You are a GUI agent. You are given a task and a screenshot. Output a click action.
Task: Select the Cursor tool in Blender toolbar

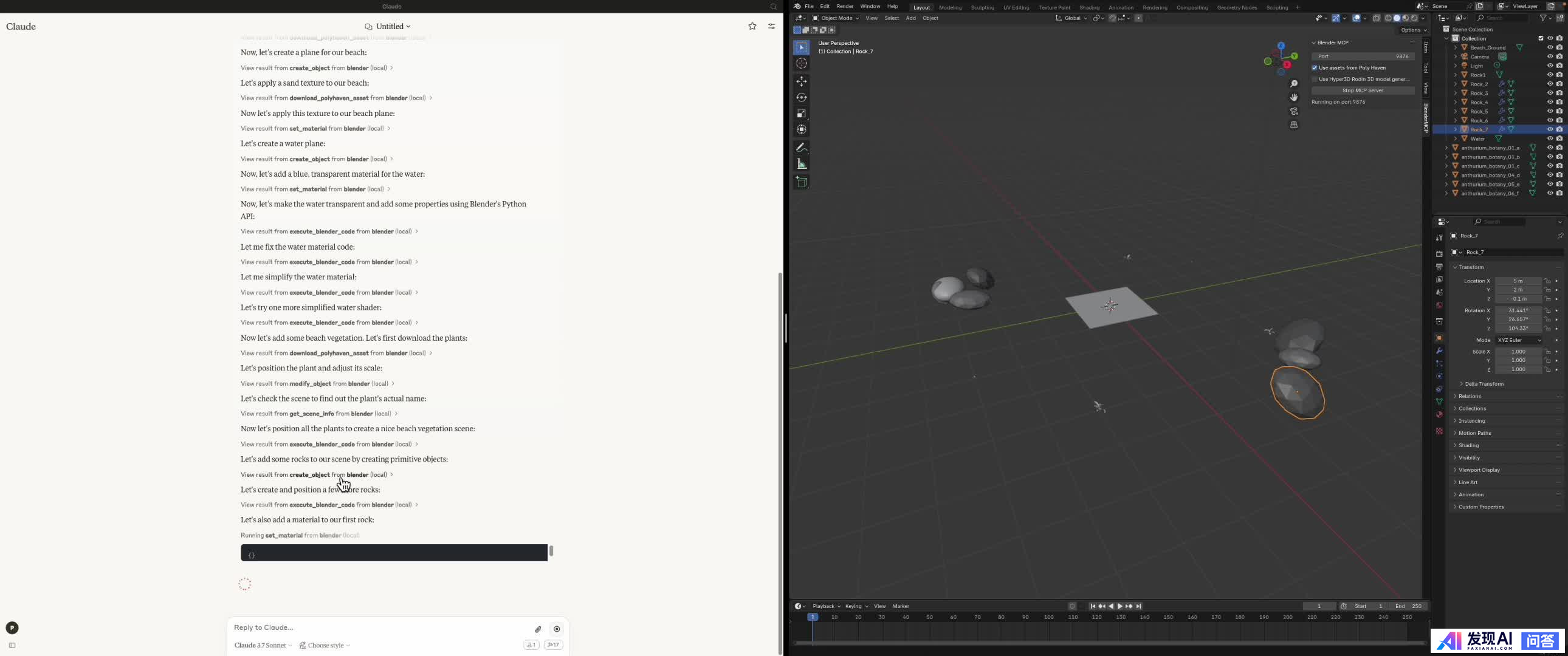click(x=802, y=63)
